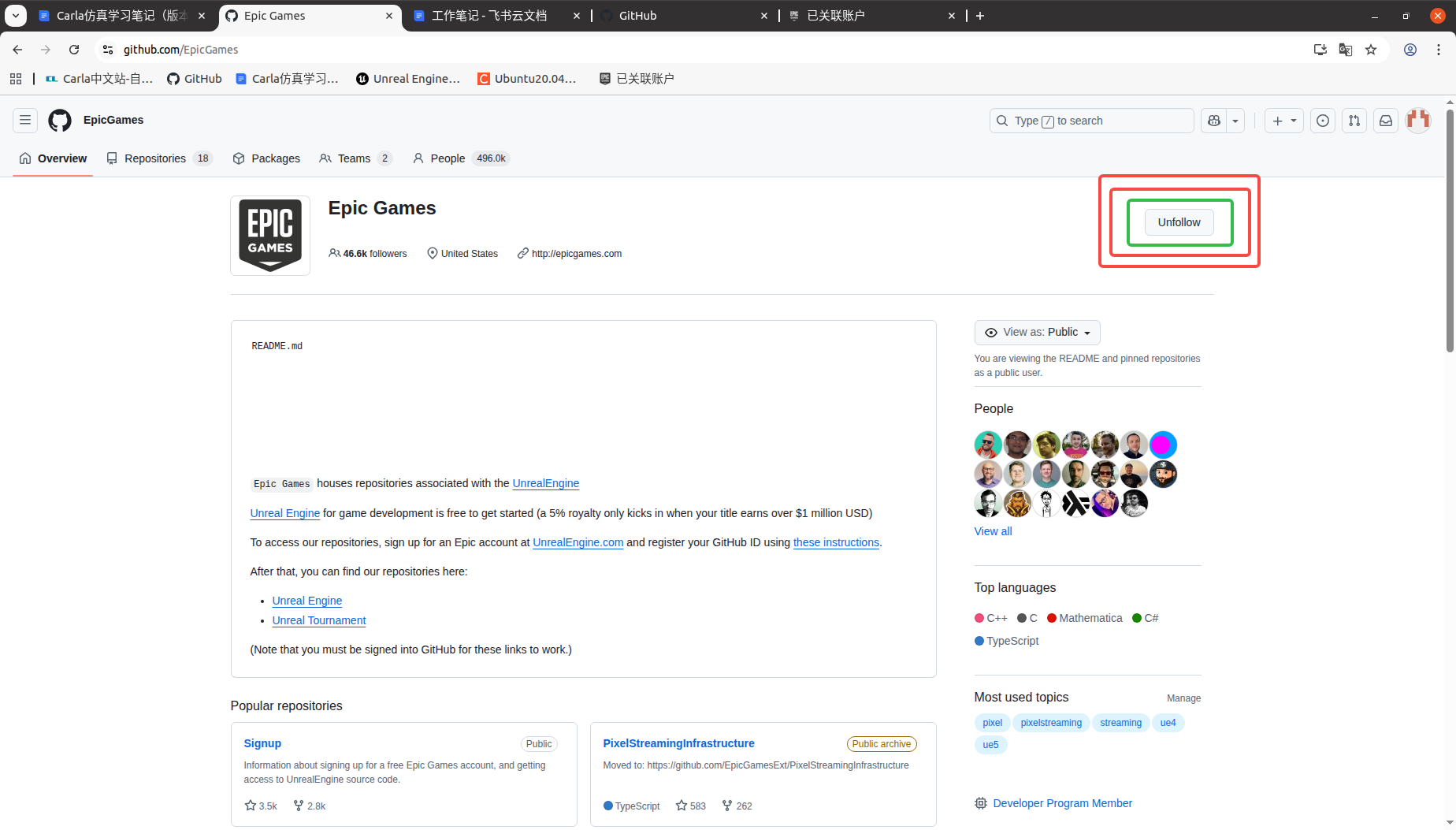1456x830 pixels.
Task: Click the Unfollow button
Action: point(1179,222)
